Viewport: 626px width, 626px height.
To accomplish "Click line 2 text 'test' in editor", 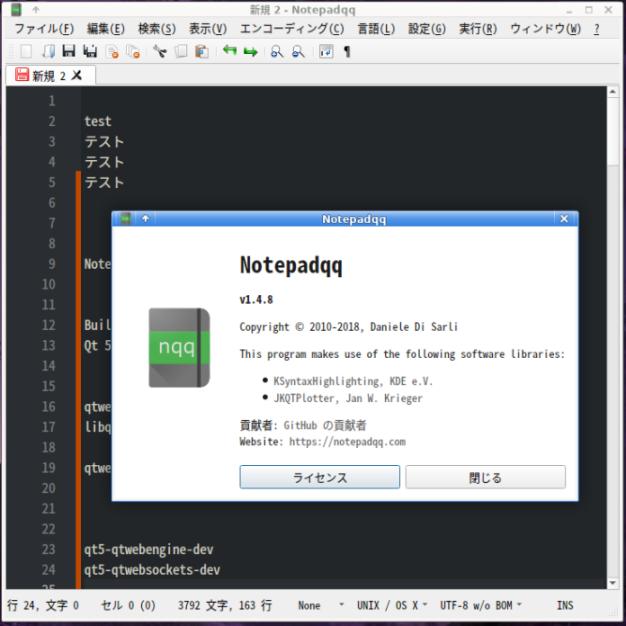I will (x=98, y=121).
